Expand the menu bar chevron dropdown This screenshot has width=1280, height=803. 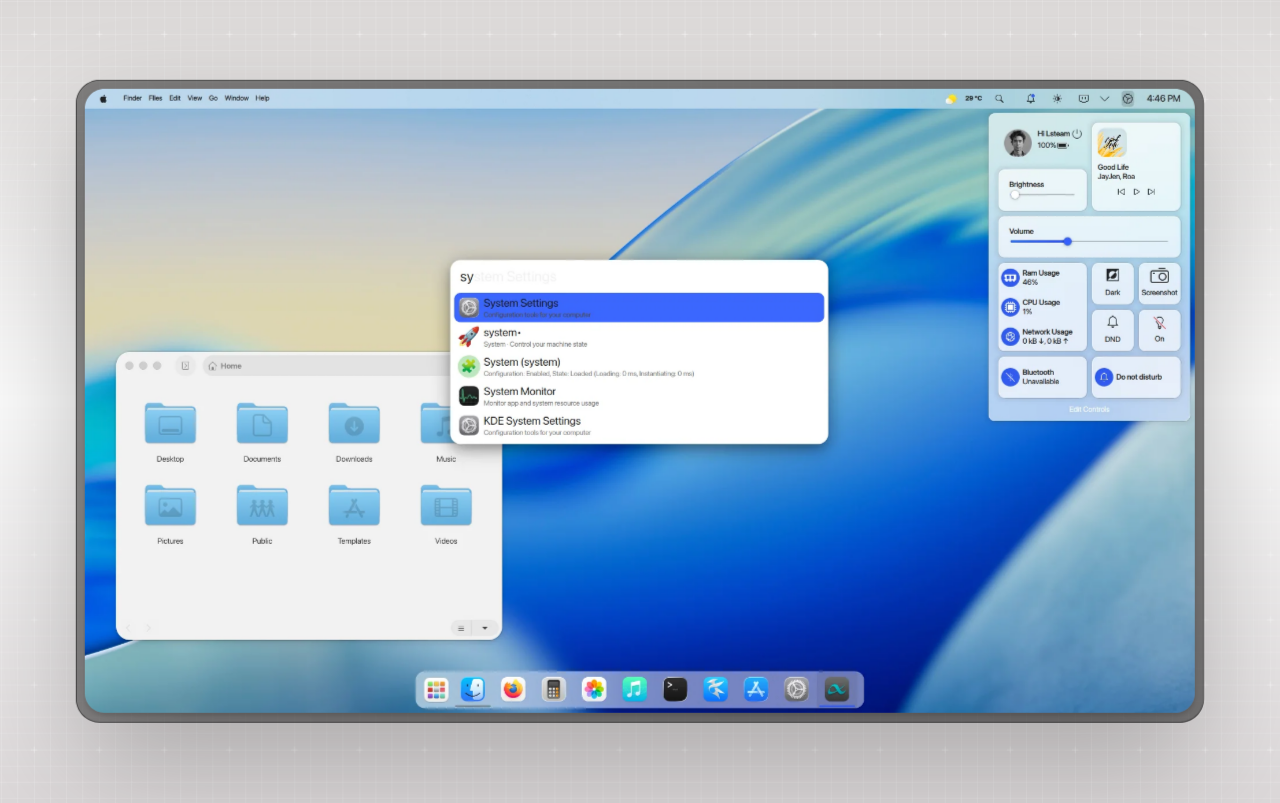click(1104, 98)
